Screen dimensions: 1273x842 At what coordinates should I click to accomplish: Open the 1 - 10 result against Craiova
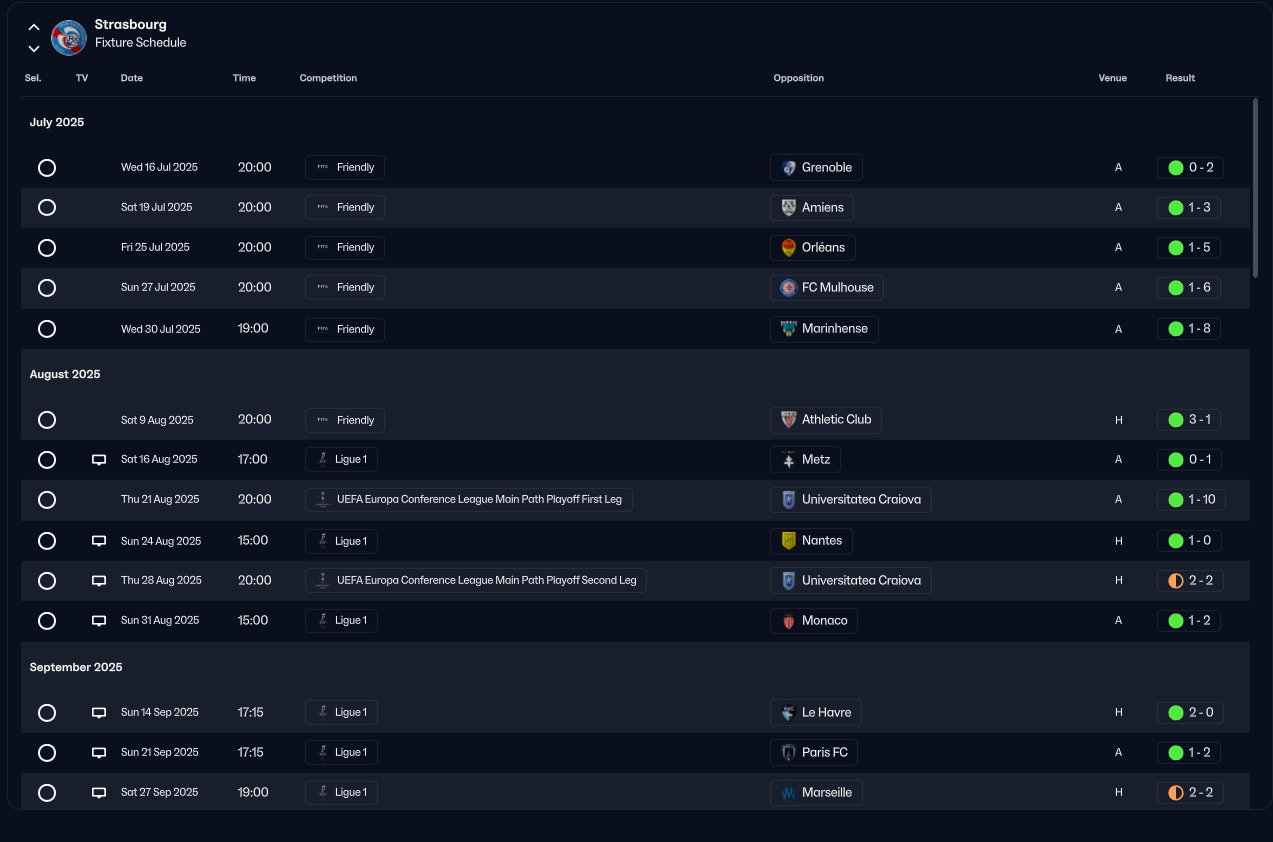[1191, 500]
